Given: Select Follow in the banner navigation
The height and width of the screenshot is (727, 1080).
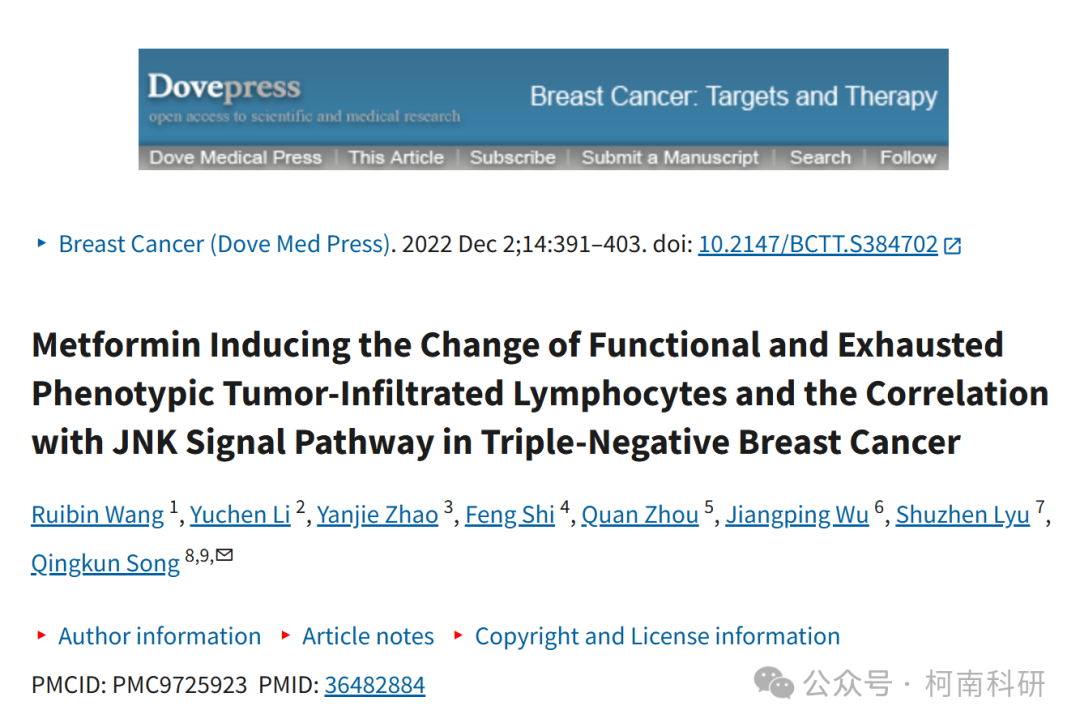Looking at the screenshot, I should pos(908,158).
